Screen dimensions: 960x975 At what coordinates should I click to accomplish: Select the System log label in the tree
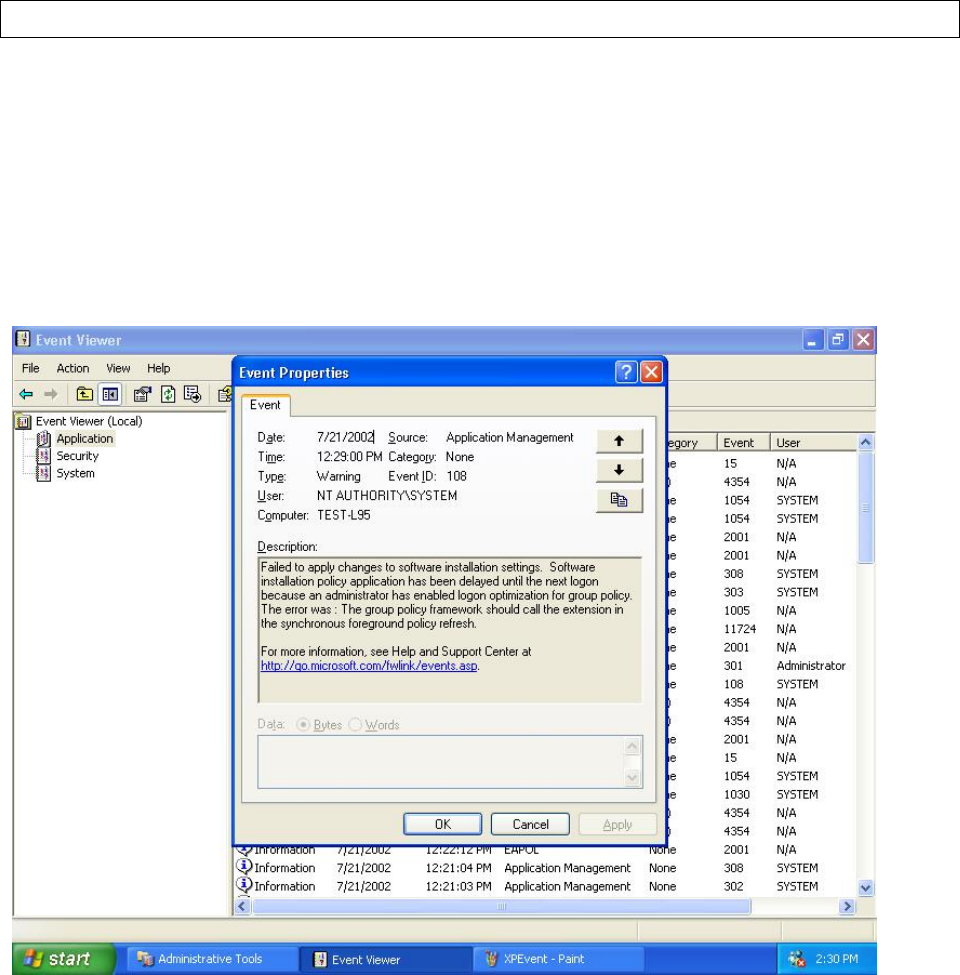[76, 473]
